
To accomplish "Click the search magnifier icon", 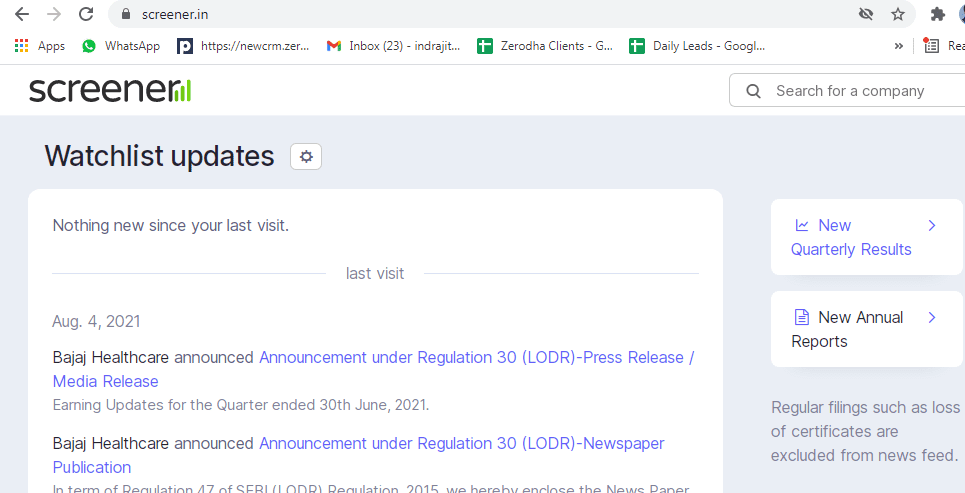I will [x=753, y=91].
